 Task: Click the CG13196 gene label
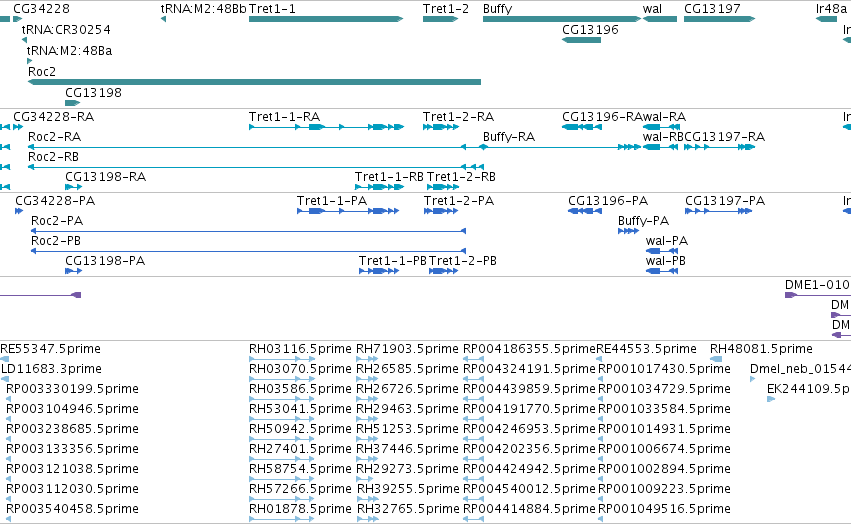(x=590, y=30)
